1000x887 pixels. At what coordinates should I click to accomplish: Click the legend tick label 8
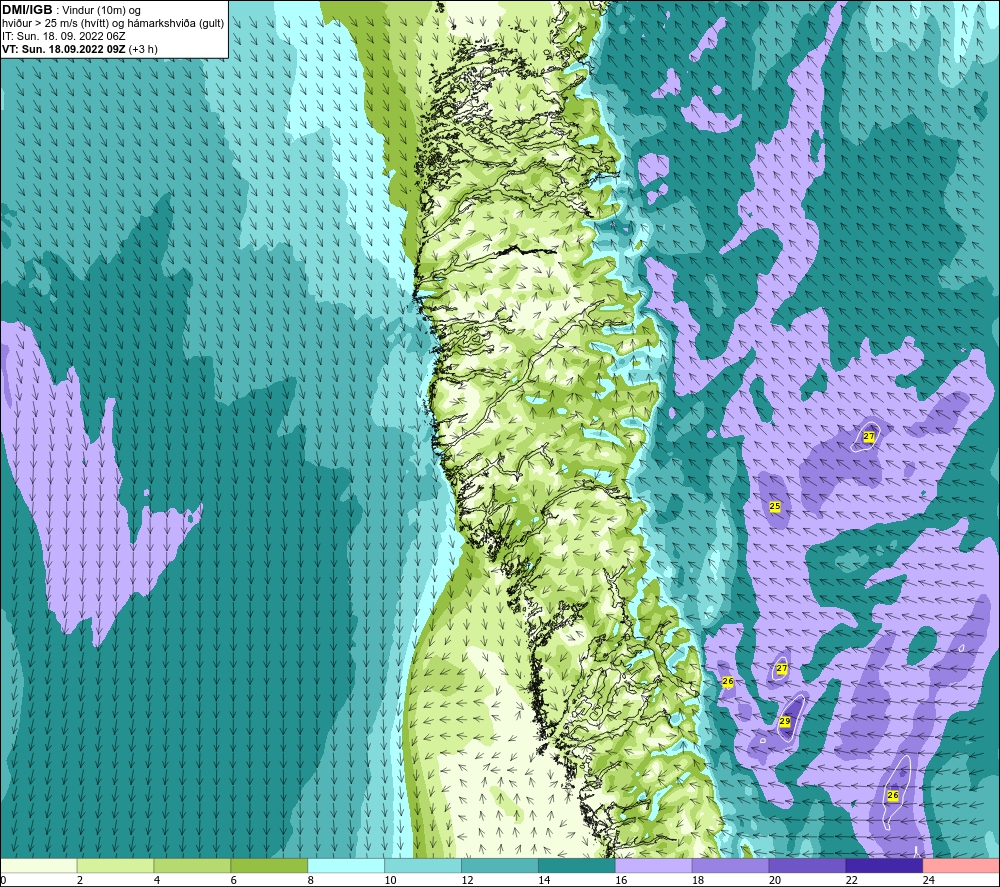pos(311,880)
